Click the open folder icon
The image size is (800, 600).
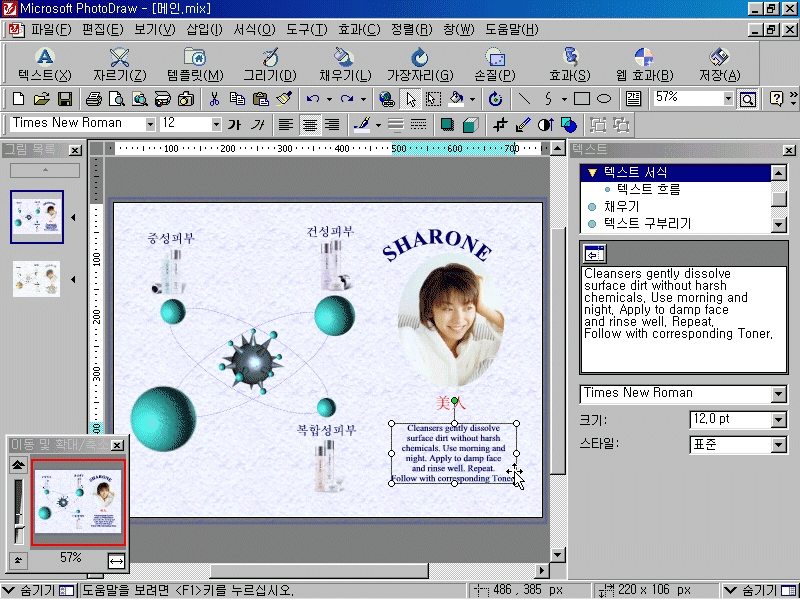(41, 98)
